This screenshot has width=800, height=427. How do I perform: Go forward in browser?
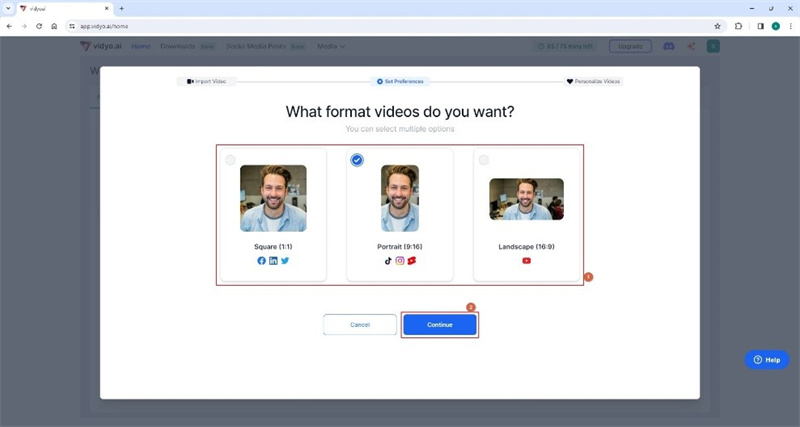[x=24, y=26]
